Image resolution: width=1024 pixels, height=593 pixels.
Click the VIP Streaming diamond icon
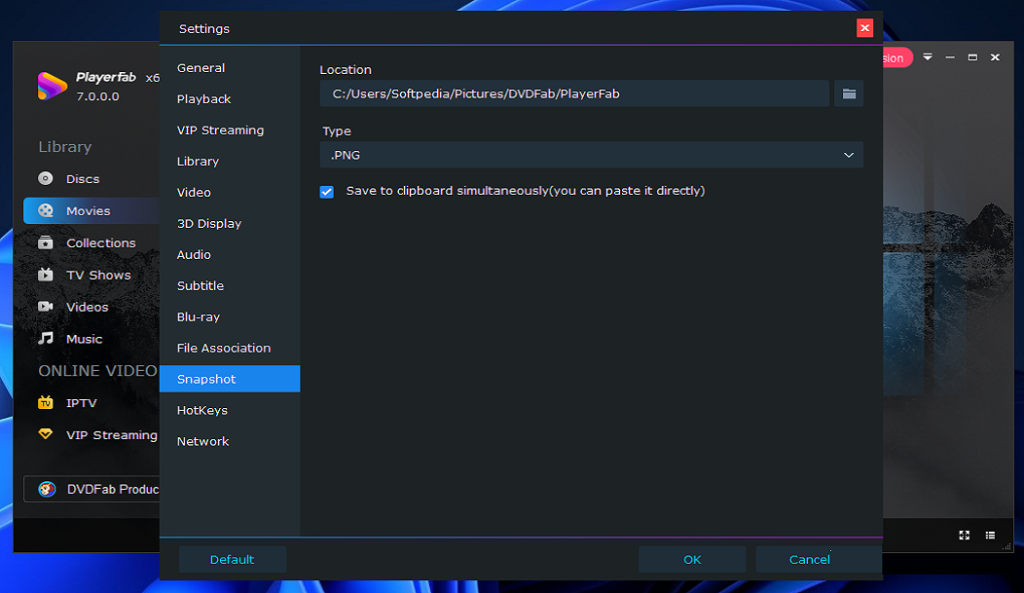tap(45, 435)
